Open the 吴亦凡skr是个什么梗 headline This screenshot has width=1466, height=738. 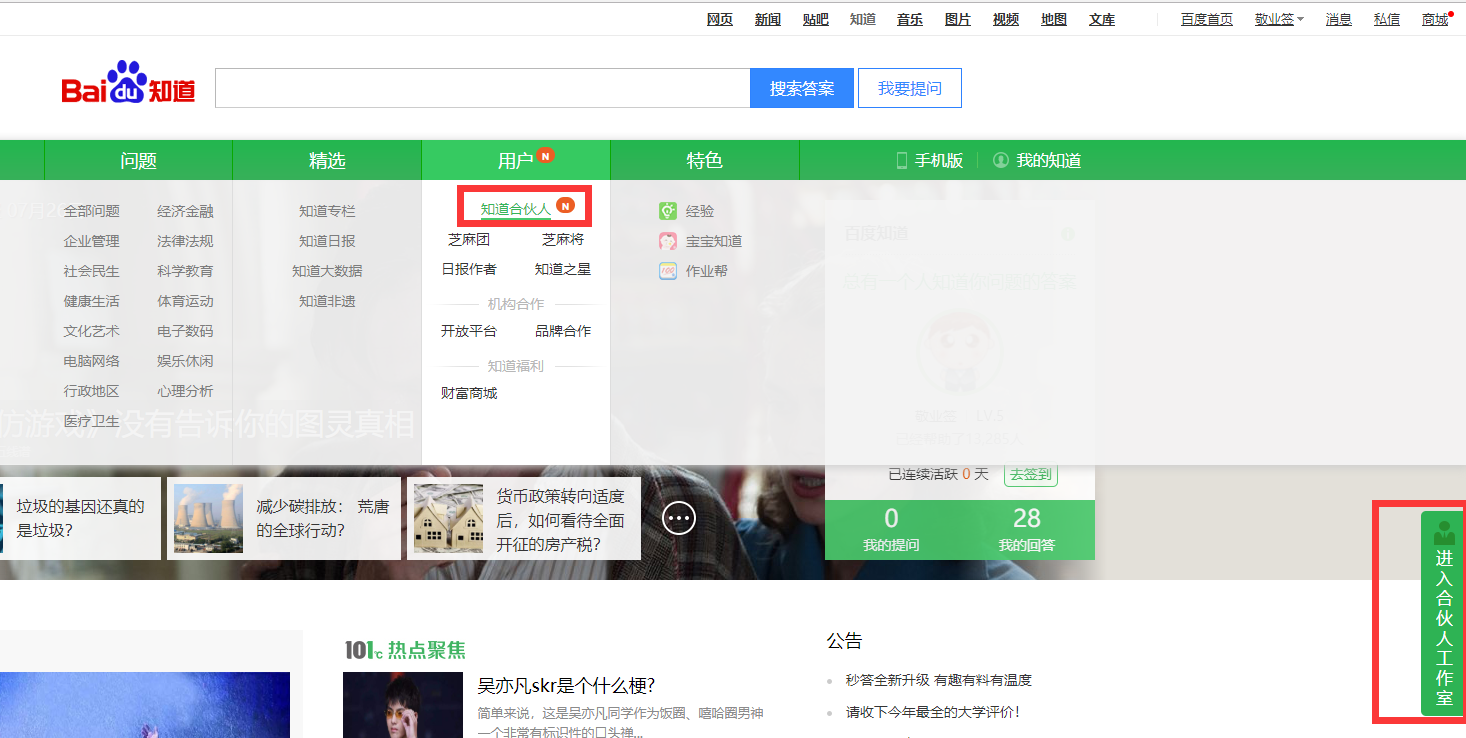pos(566,685)
